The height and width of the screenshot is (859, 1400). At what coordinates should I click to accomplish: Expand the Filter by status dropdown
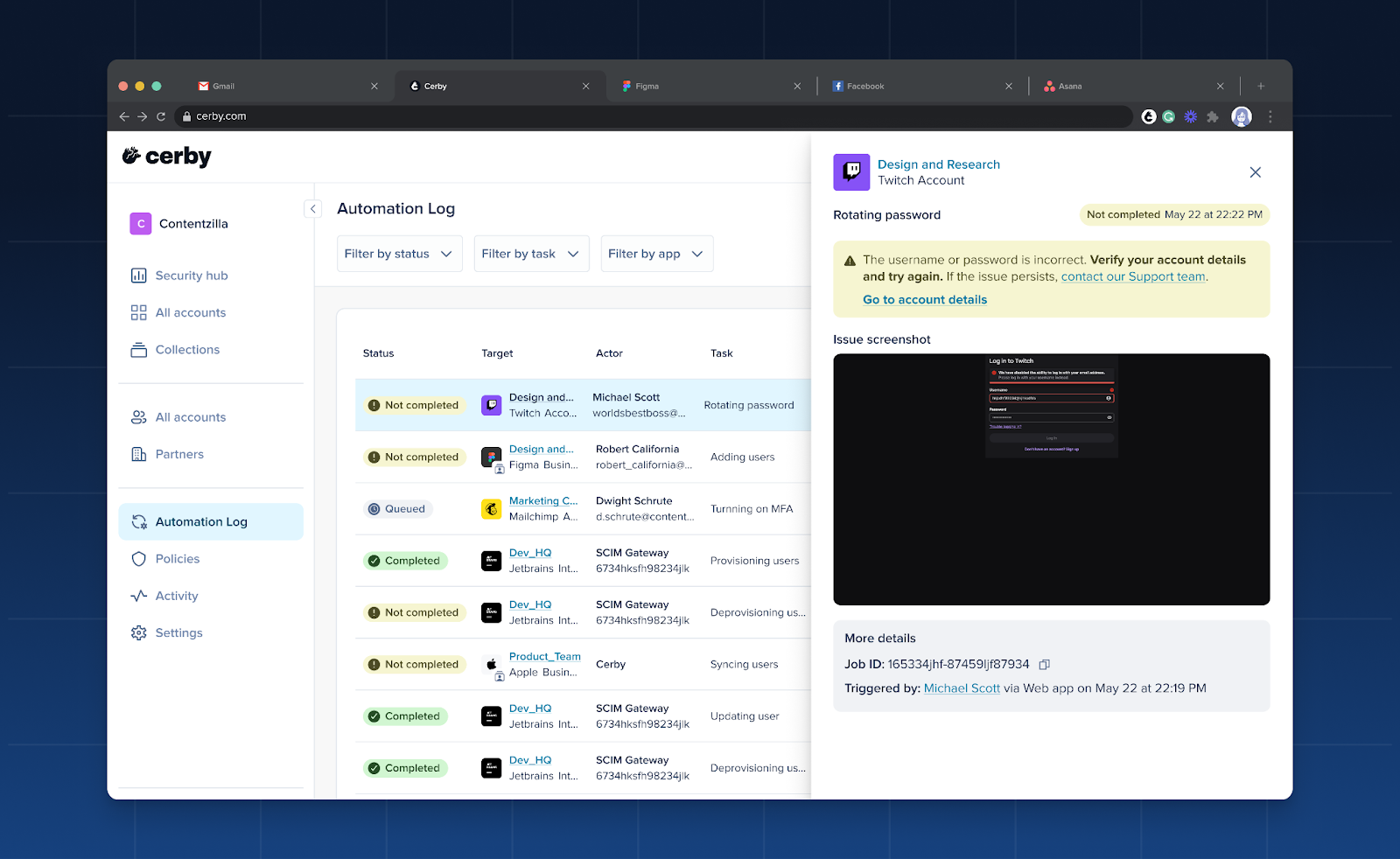tap(400, 254)
